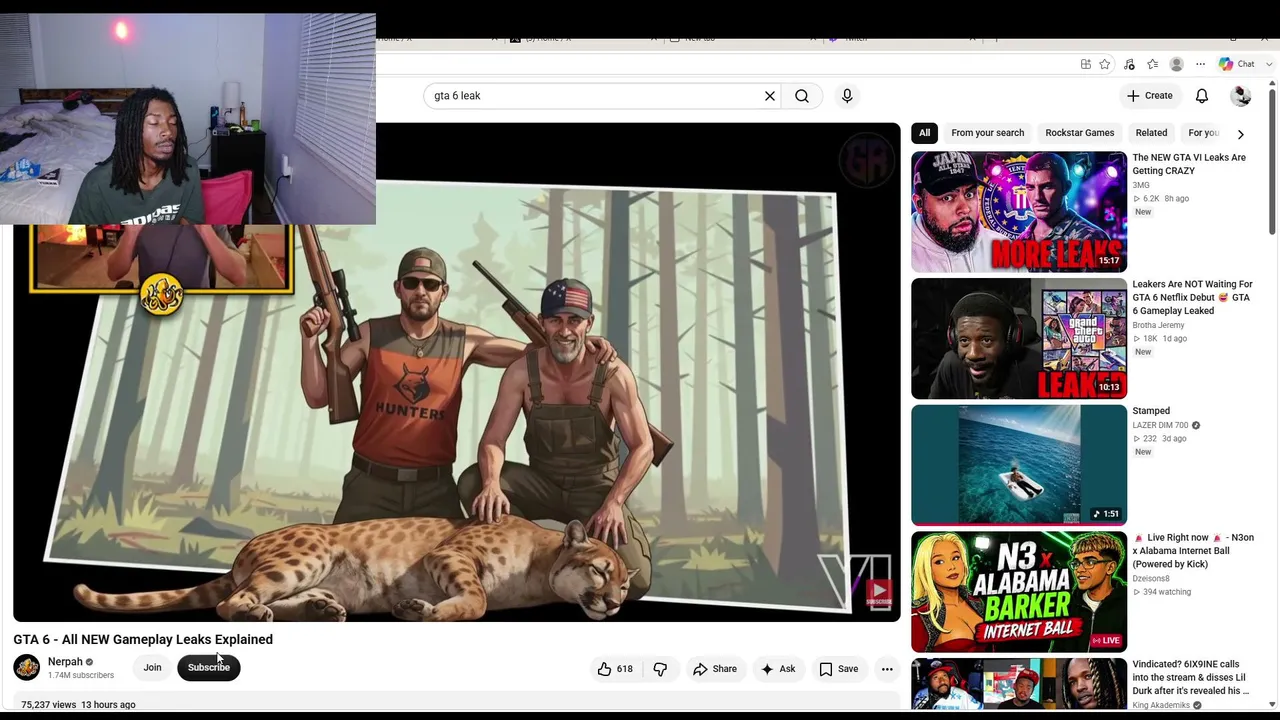Open the Nerpah channel avatar
Viewport: 1280px width, 720px height.
coord(27,667)
